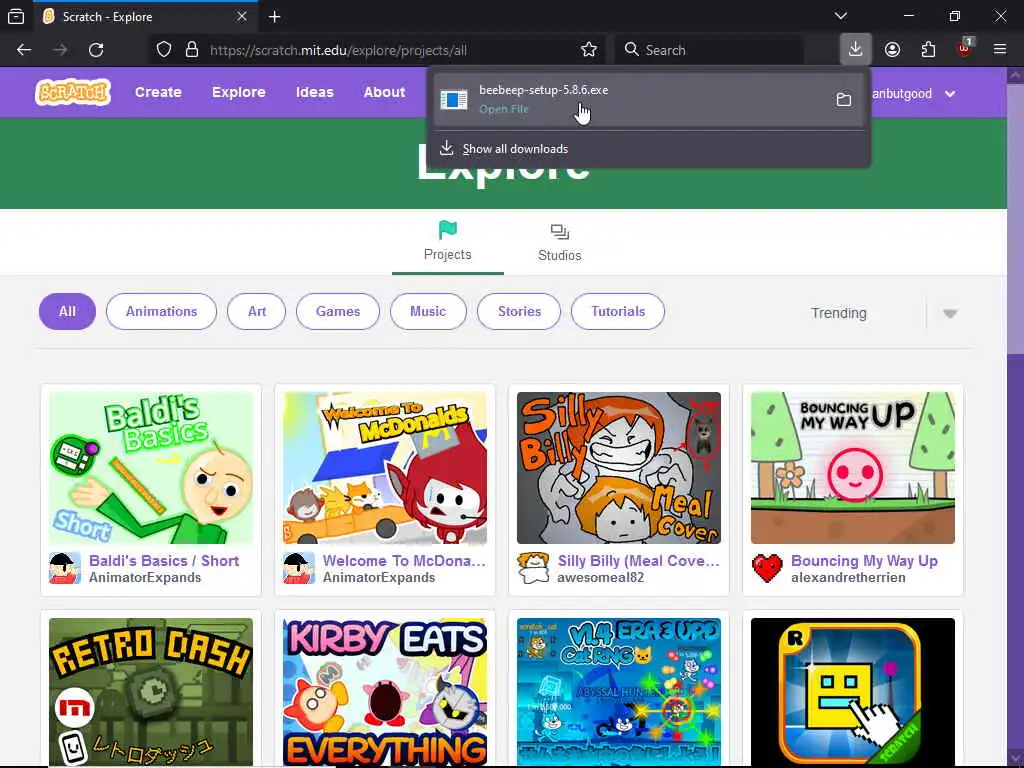Viewport: 1024px width, 768px height.
Task: Filter by Music
Action: [428, 312]
